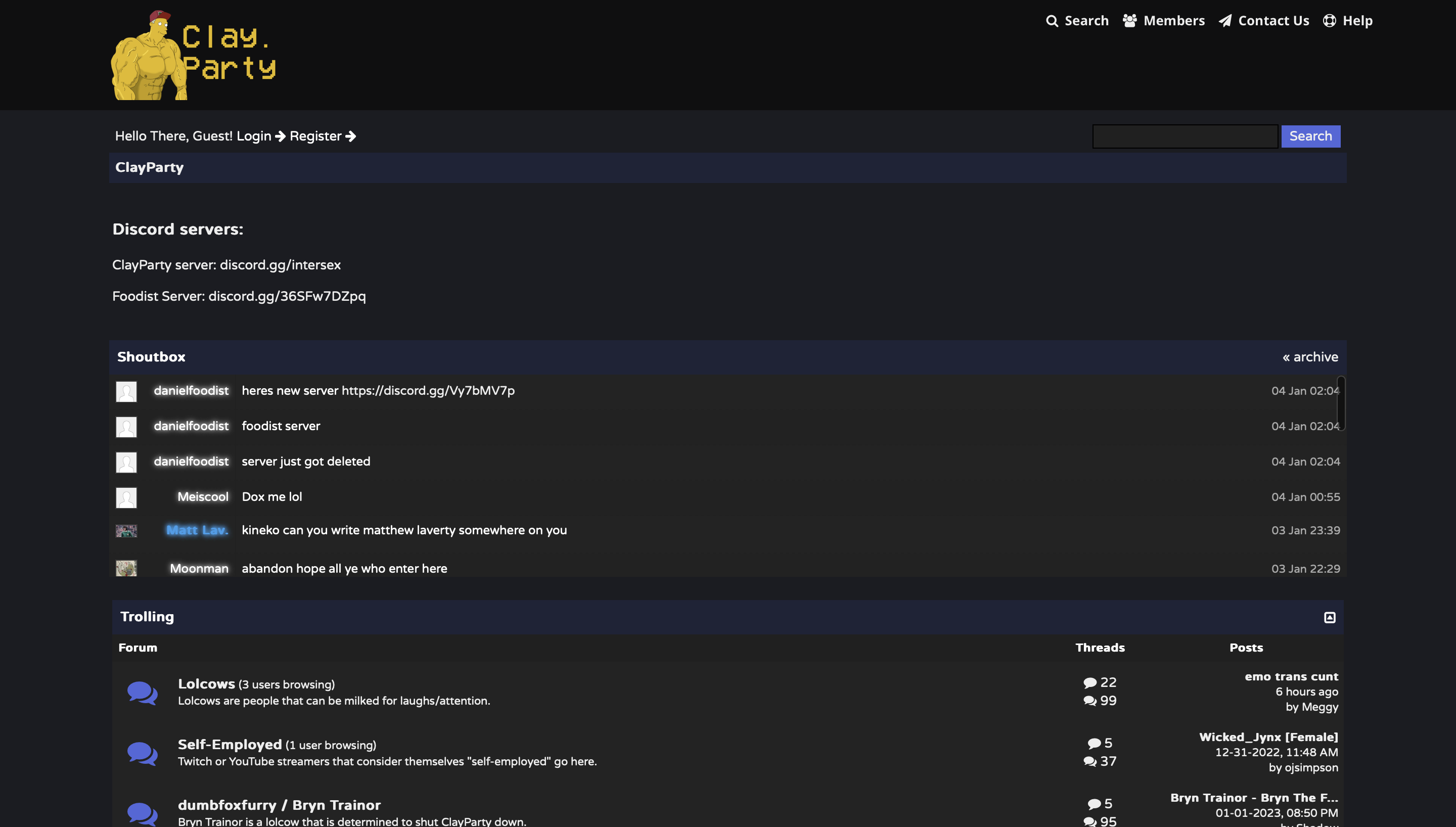Collapse the Trolling category section

point(1330,617)
